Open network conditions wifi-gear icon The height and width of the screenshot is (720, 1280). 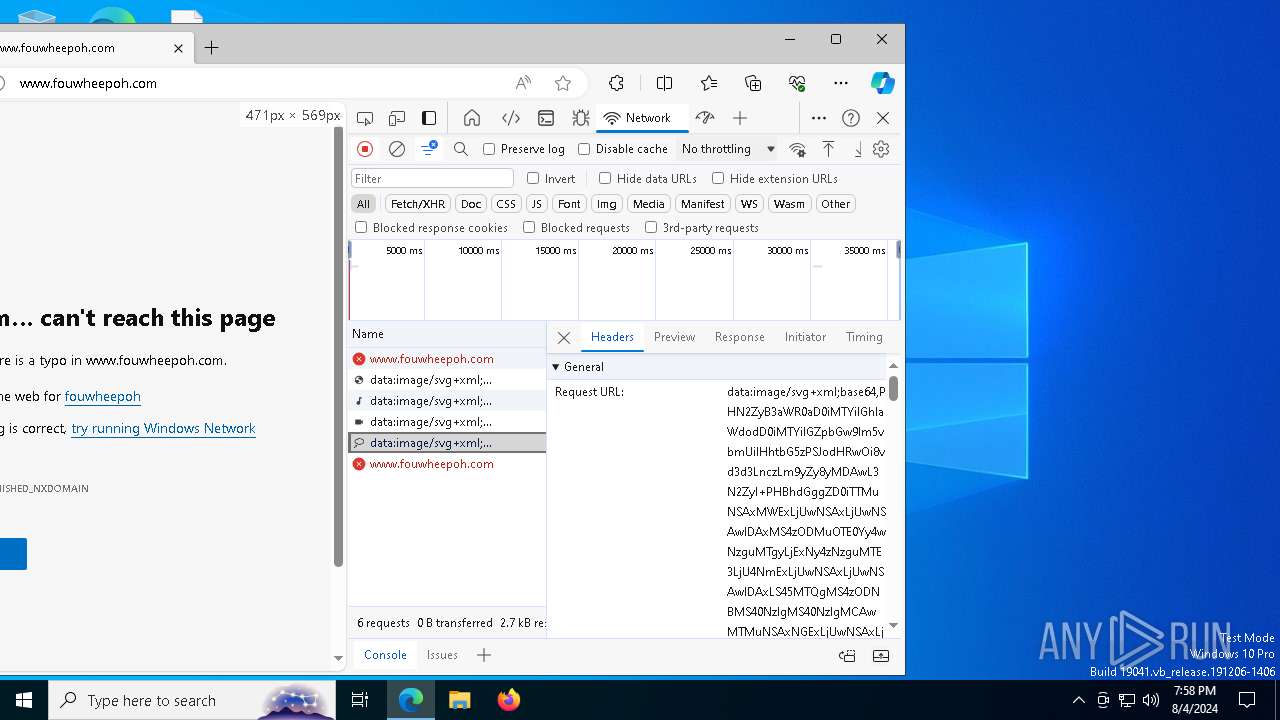(797, 149)
